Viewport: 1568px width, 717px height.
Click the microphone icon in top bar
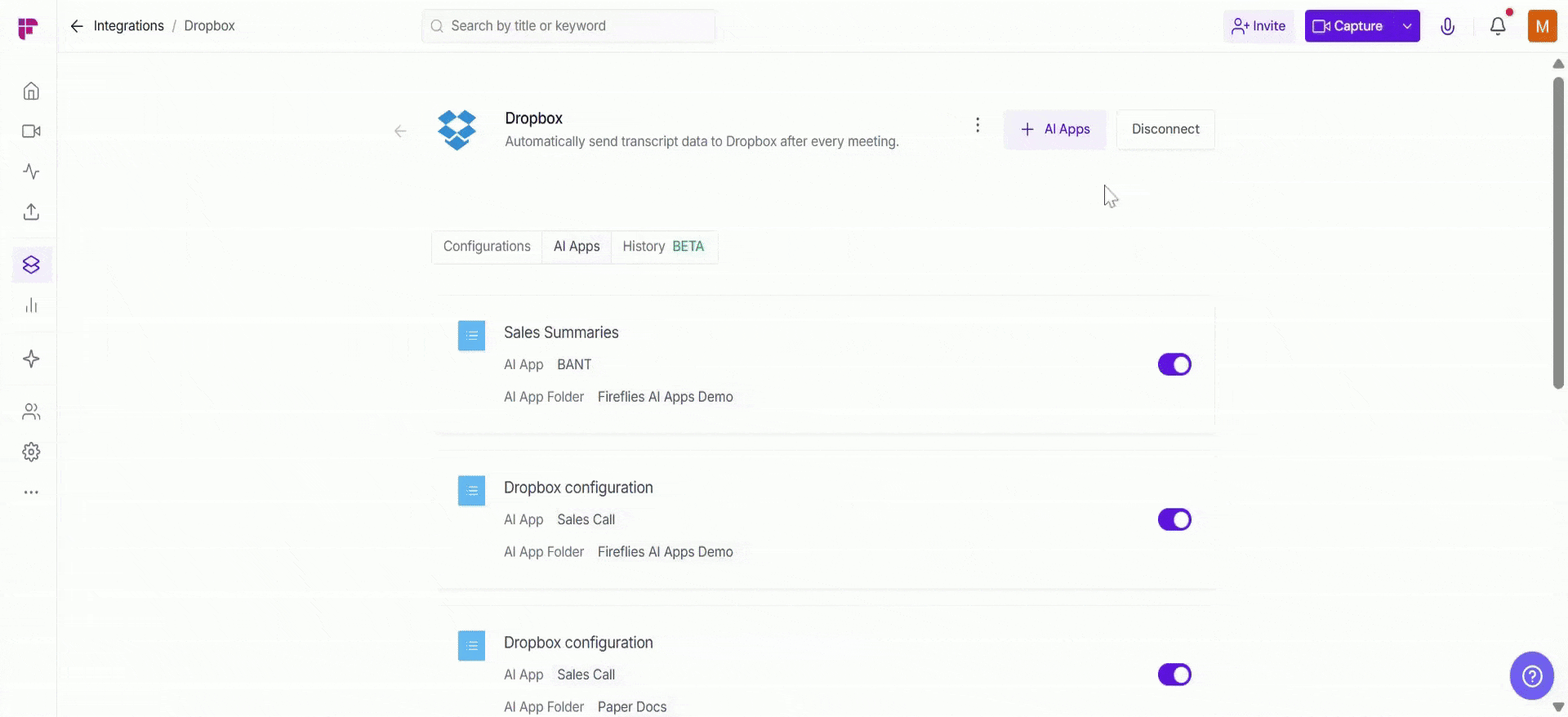[1447, 26]
